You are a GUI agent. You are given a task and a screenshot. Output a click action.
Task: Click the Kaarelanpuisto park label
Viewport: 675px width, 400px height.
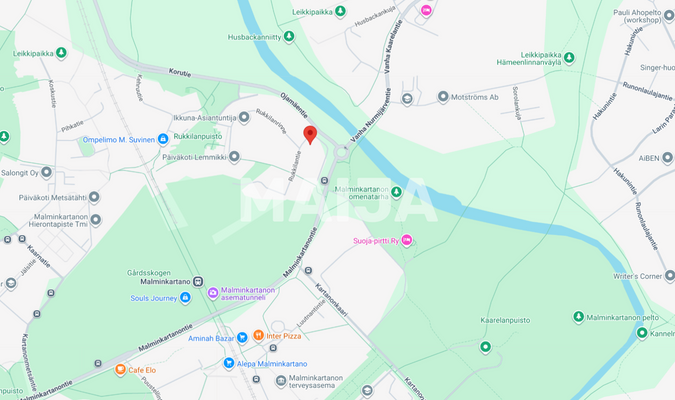[505, 320]
